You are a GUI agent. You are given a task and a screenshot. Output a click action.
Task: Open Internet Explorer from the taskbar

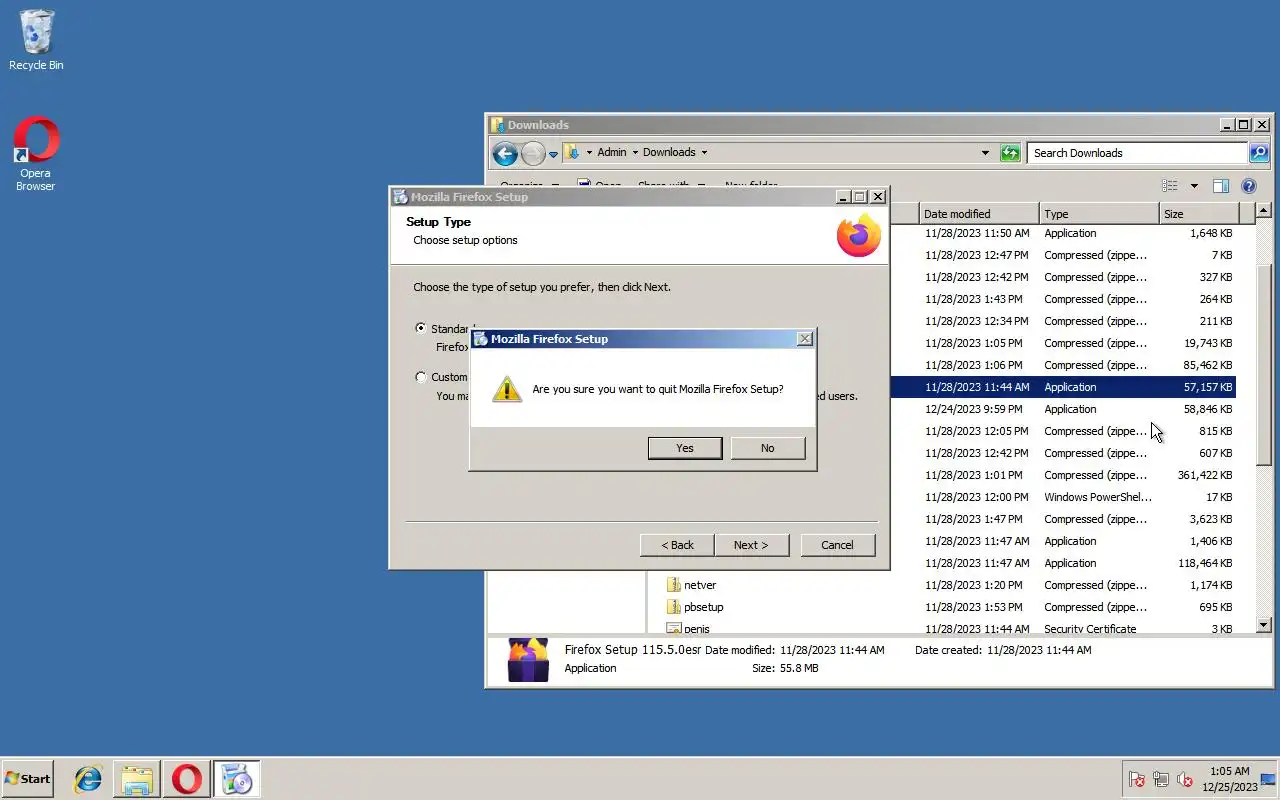(x=88, y=778)
